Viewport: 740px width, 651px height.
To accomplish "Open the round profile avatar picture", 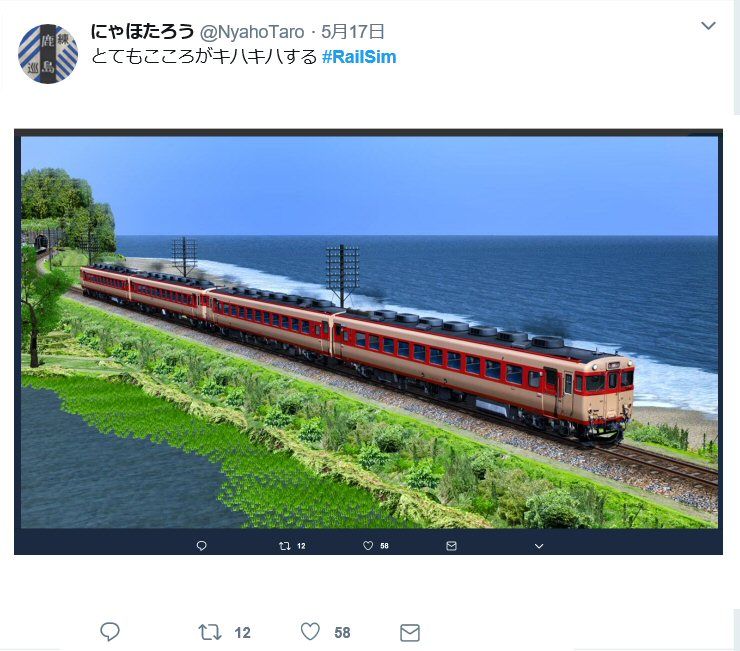I will (48, 54).
